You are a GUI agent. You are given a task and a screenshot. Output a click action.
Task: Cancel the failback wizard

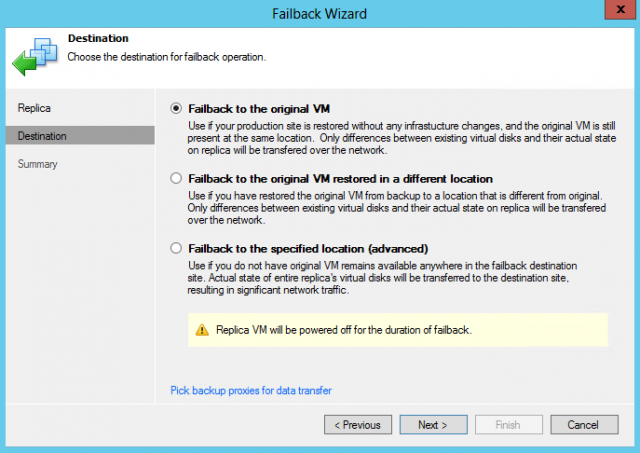[582, 425]
